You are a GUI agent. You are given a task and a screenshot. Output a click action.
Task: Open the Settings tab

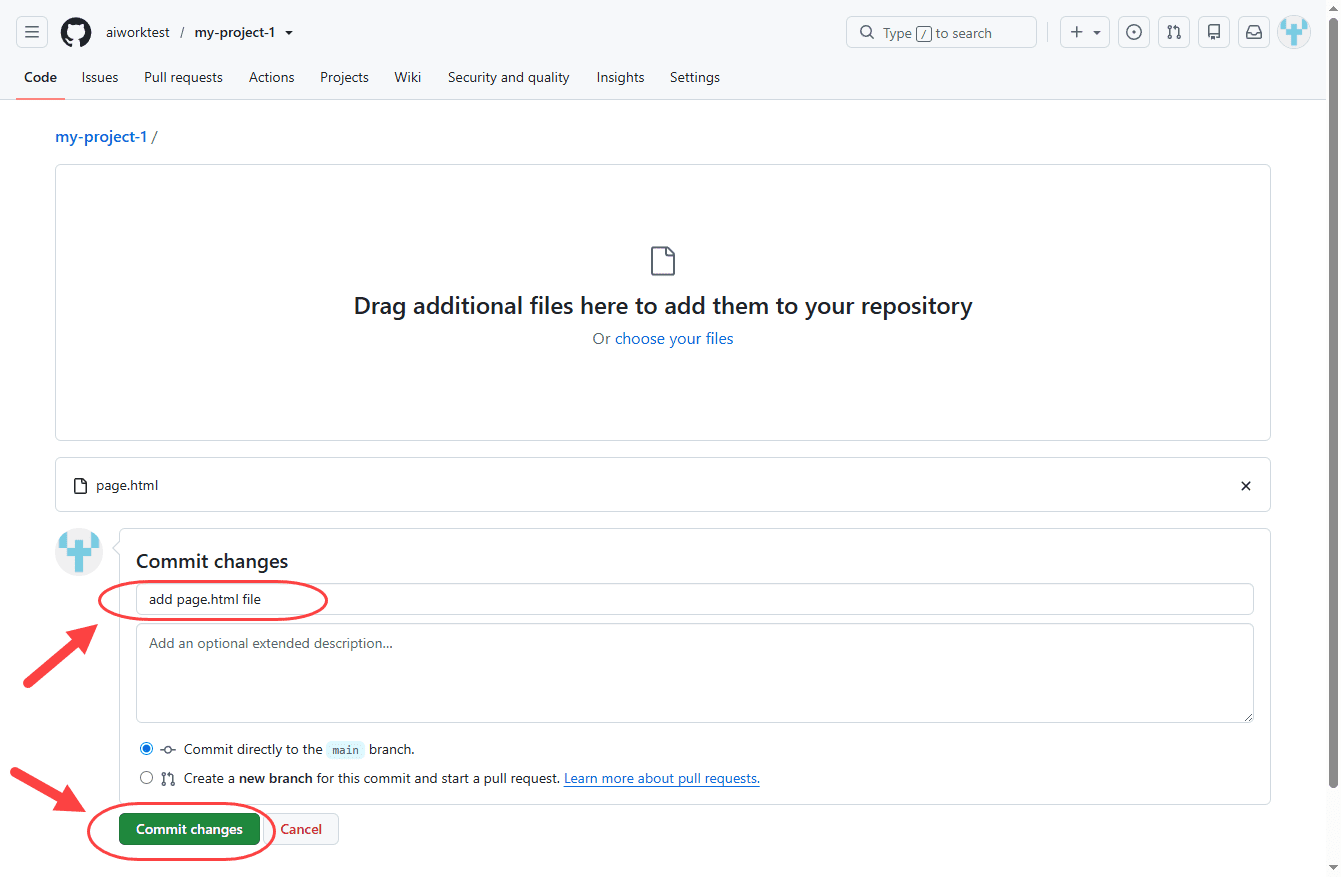[695, 77]
